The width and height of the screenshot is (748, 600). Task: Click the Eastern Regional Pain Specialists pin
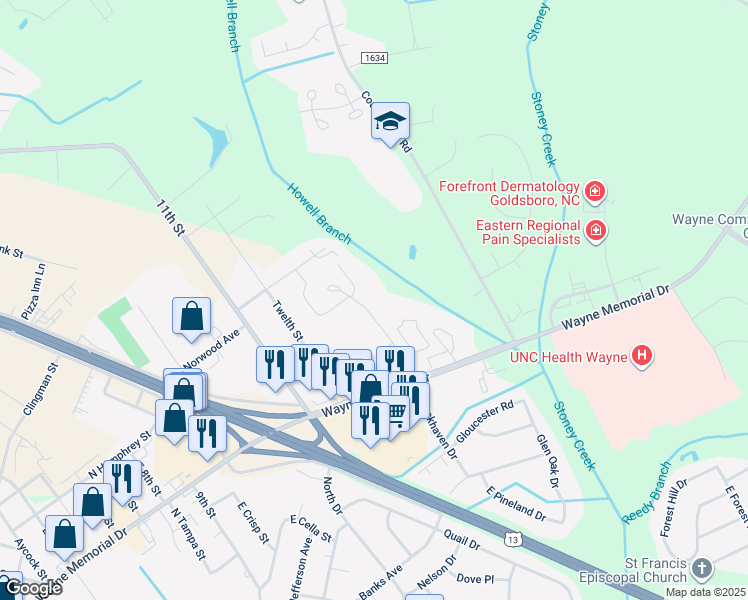(595, 231)
